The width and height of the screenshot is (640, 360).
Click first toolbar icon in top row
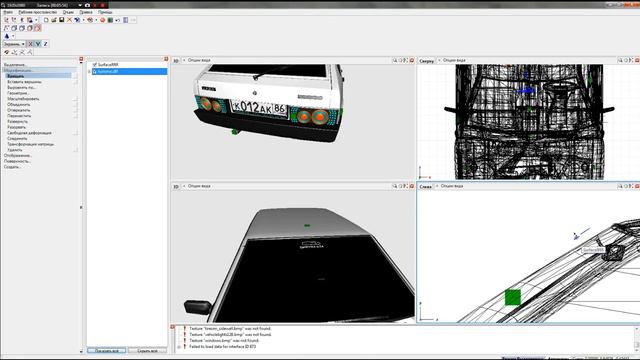pos(7,20)
